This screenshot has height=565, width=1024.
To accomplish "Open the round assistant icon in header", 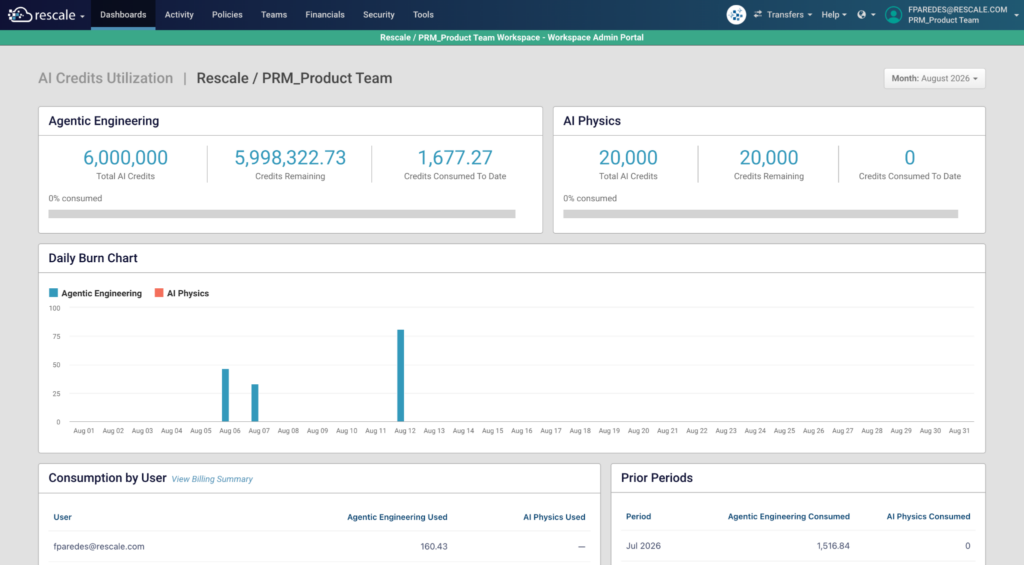I will click(x=736, y=14).
